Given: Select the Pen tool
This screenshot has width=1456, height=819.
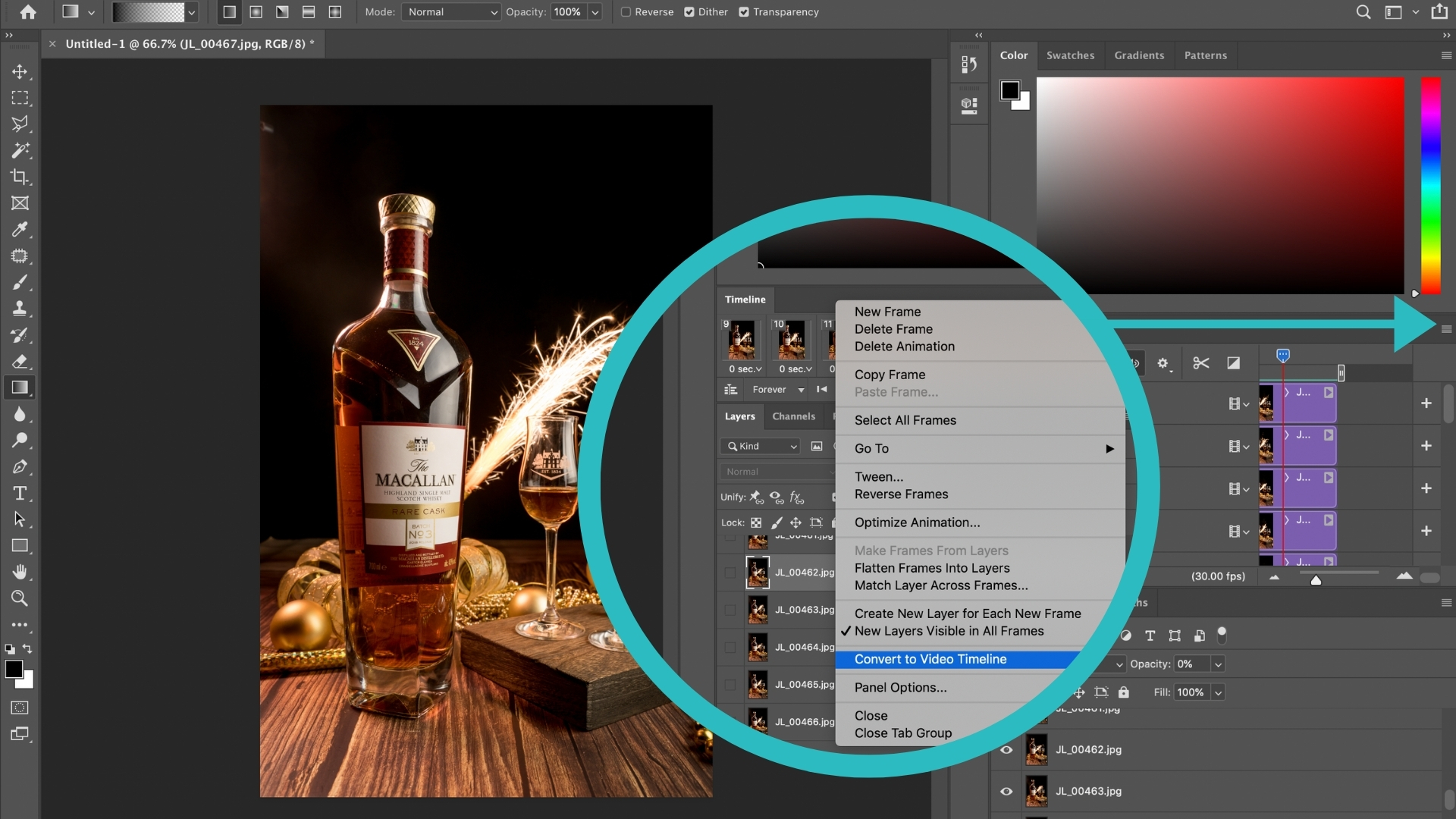Looking at the screenshot, I should 20,466.
